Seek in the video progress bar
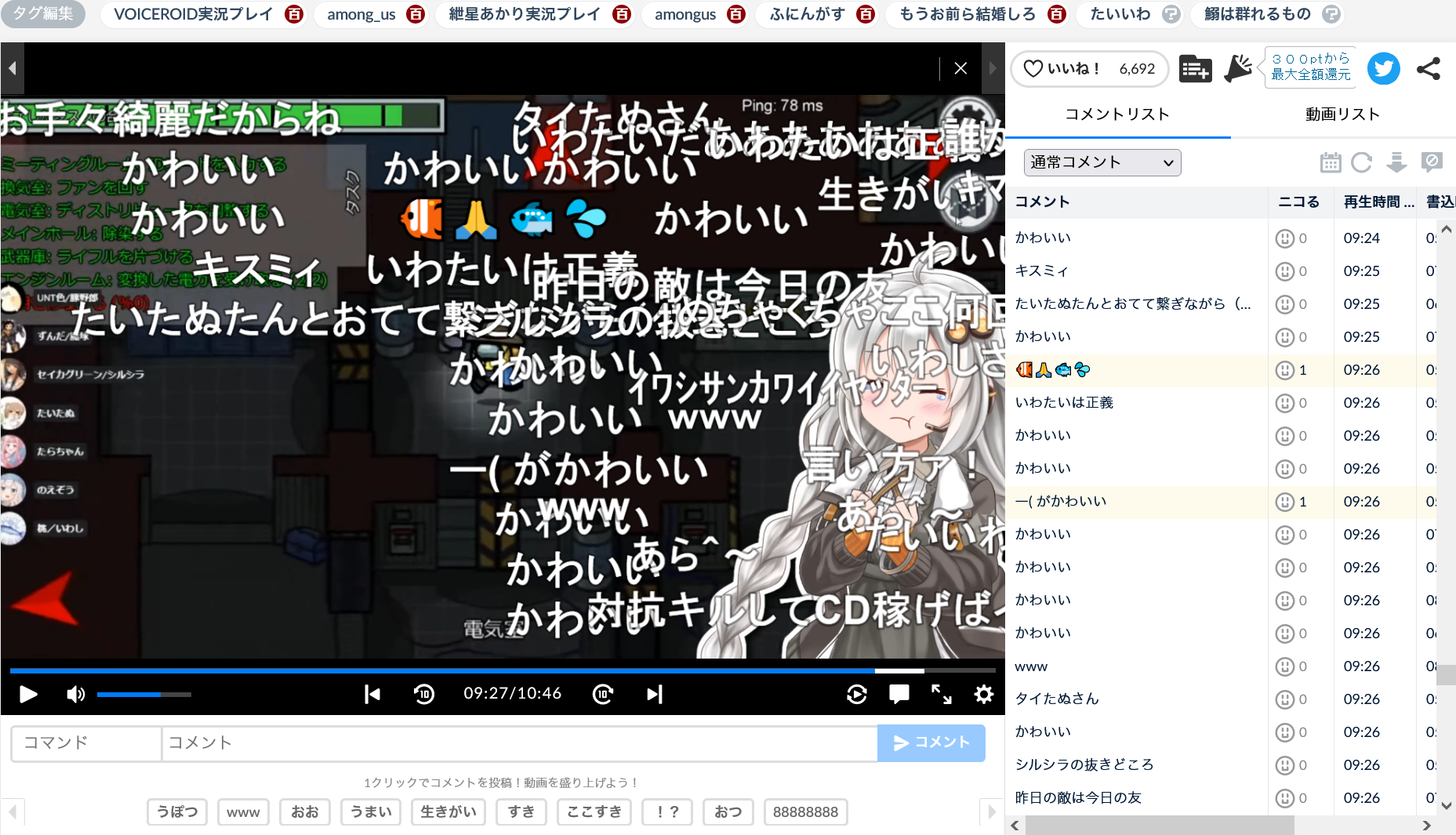 [503, 671]
